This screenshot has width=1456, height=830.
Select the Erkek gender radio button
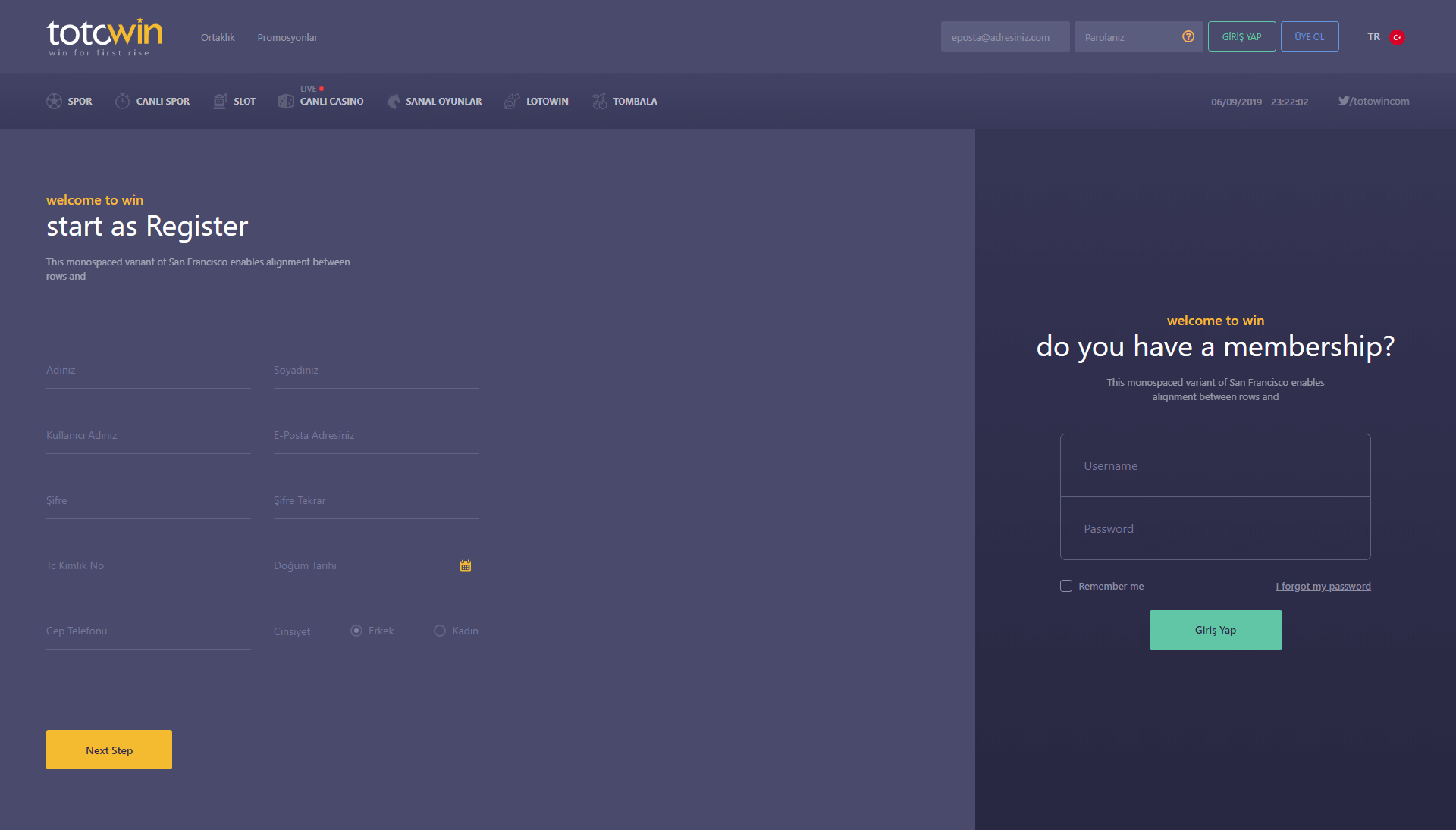tap(356, 631)
